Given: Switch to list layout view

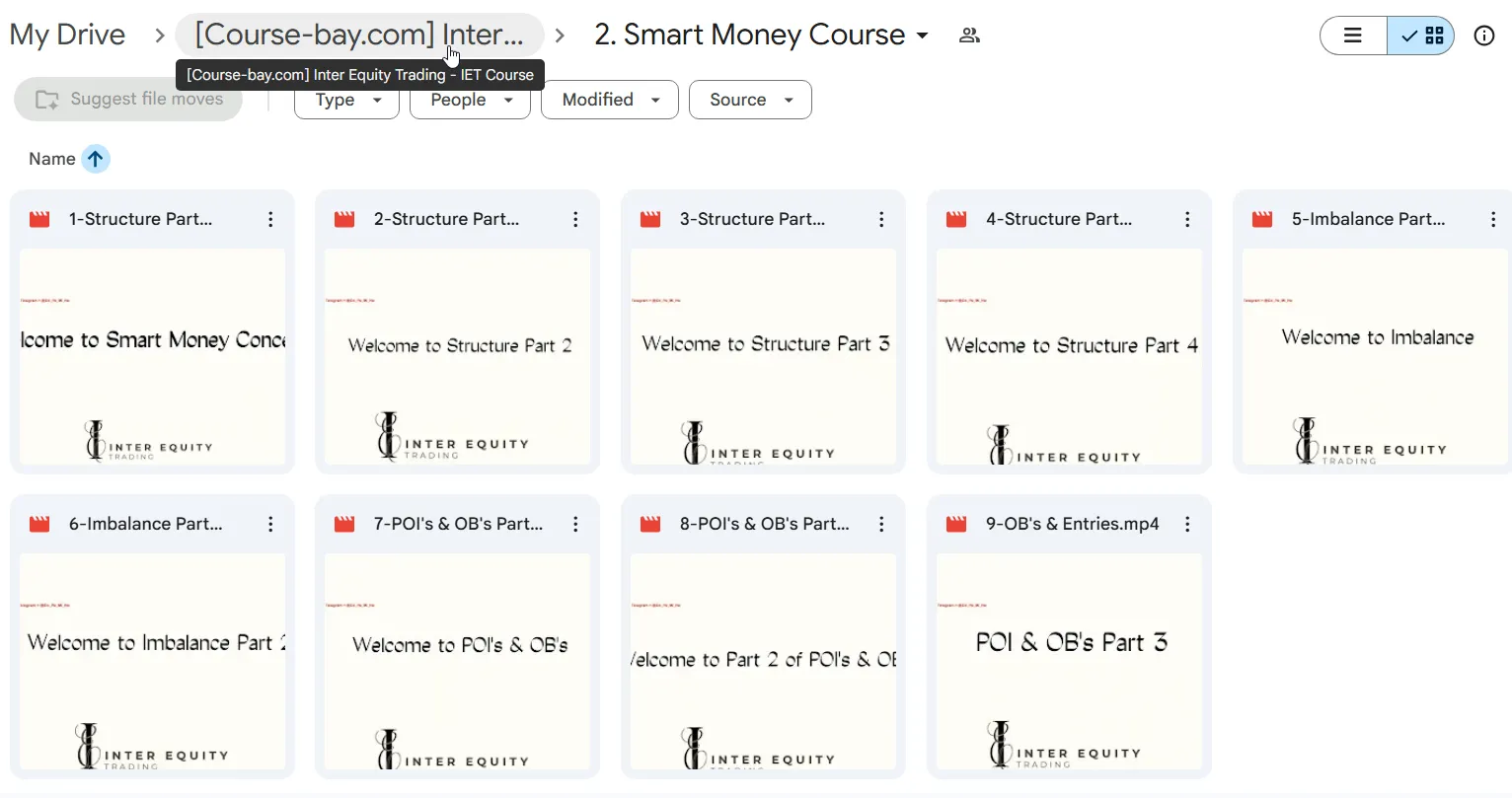Looking at the screenshot, I should pos(1353,36).
